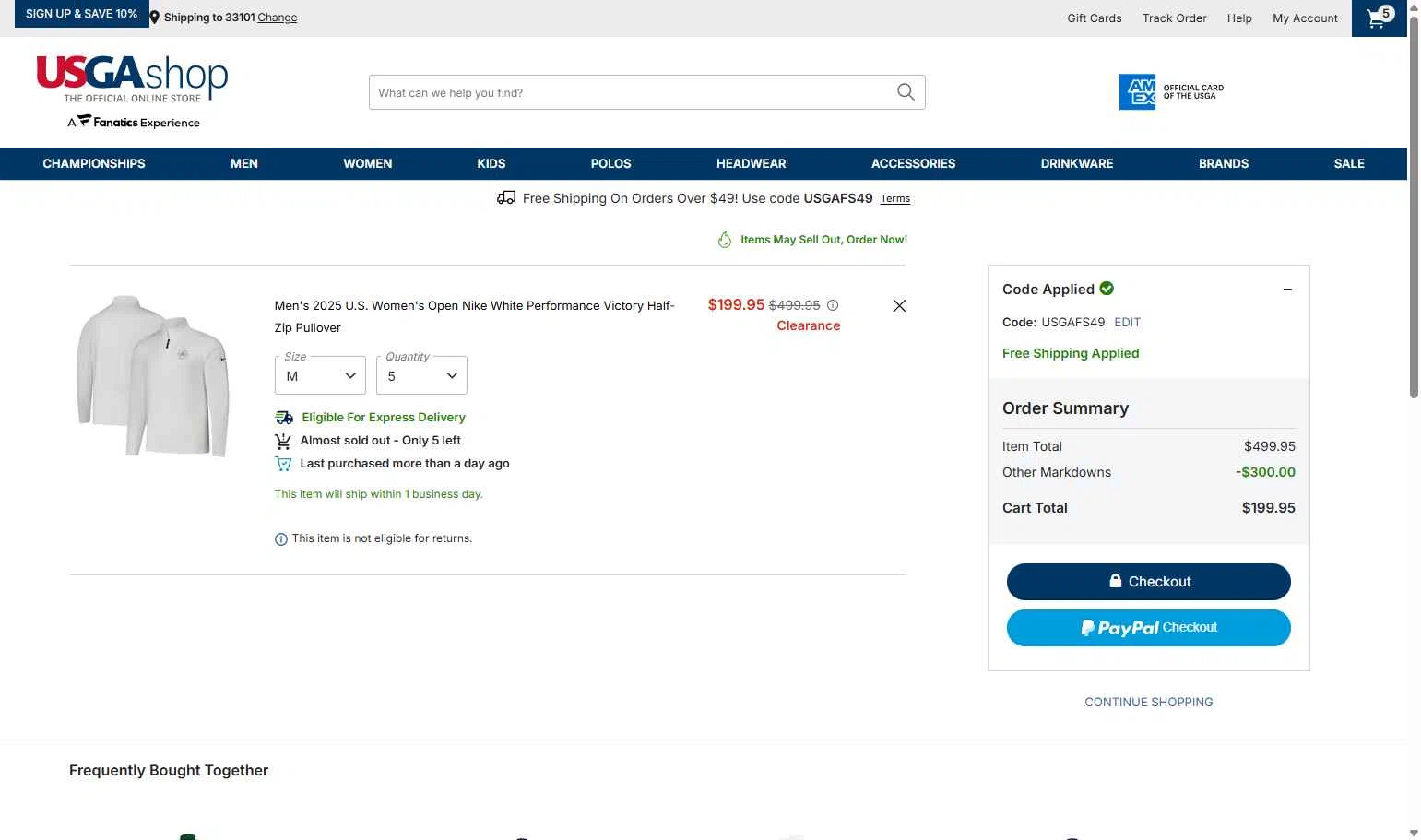The height and width of the screenshot is (840, 1421).
Task: Click the almost sold out cart icon
Action: point(283,441)
